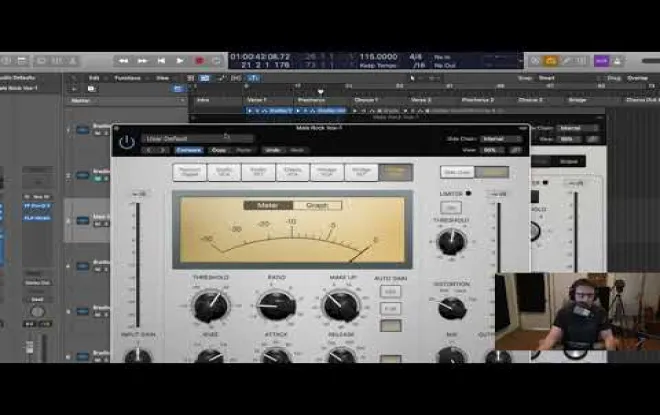660x415 pixels.
Task: Toggle the Cycle button in transport
Action: [x=216, y=61]
